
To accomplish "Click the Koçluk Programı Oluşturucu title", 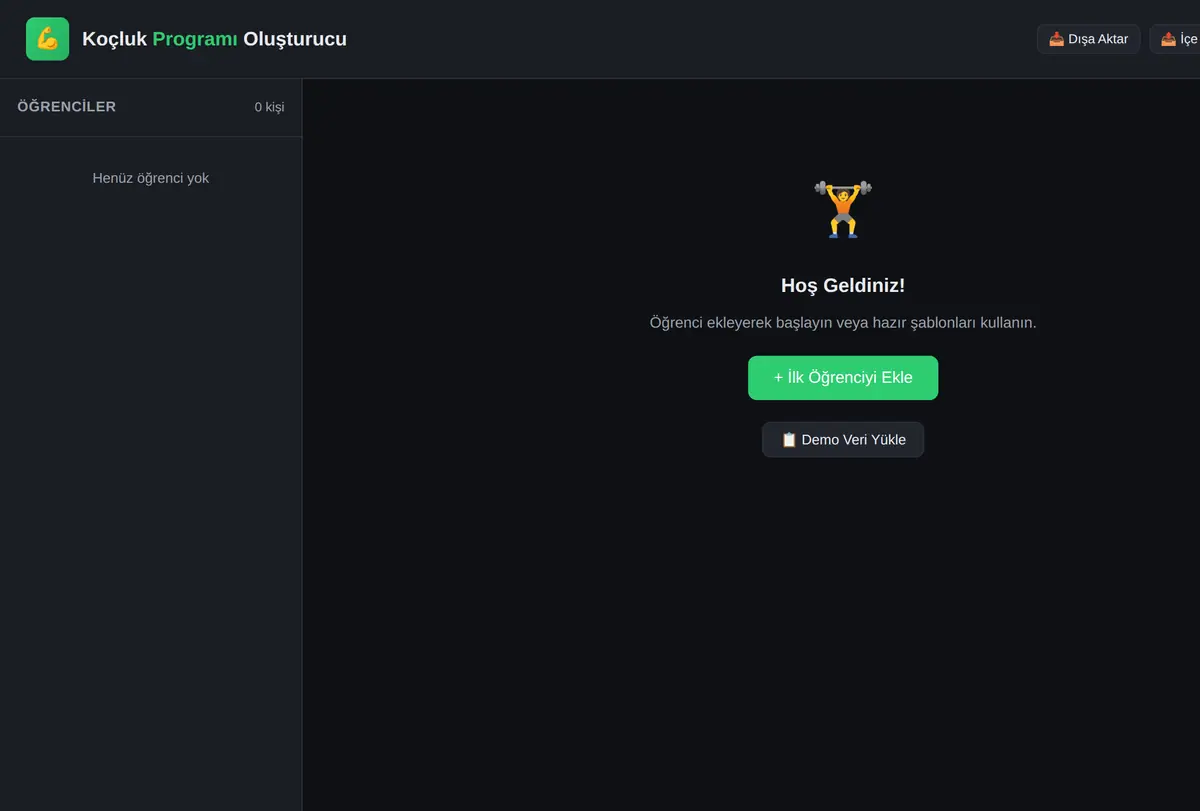I will pyautogui.click(x=214, y=39).
